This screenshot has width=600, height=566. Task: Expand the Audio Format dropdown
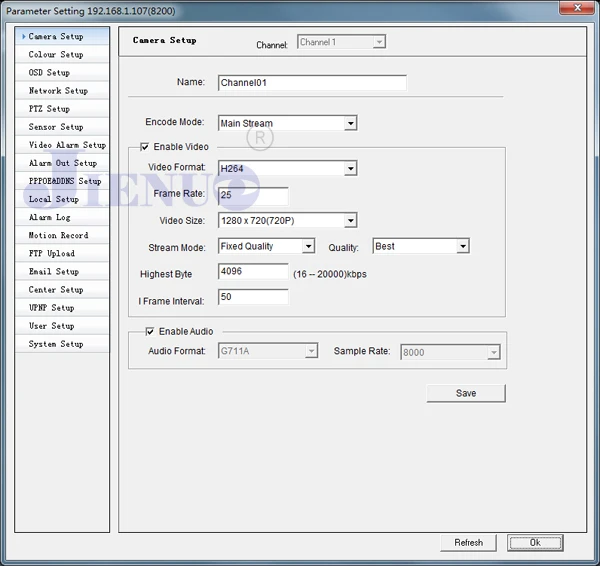click(268, 351)
